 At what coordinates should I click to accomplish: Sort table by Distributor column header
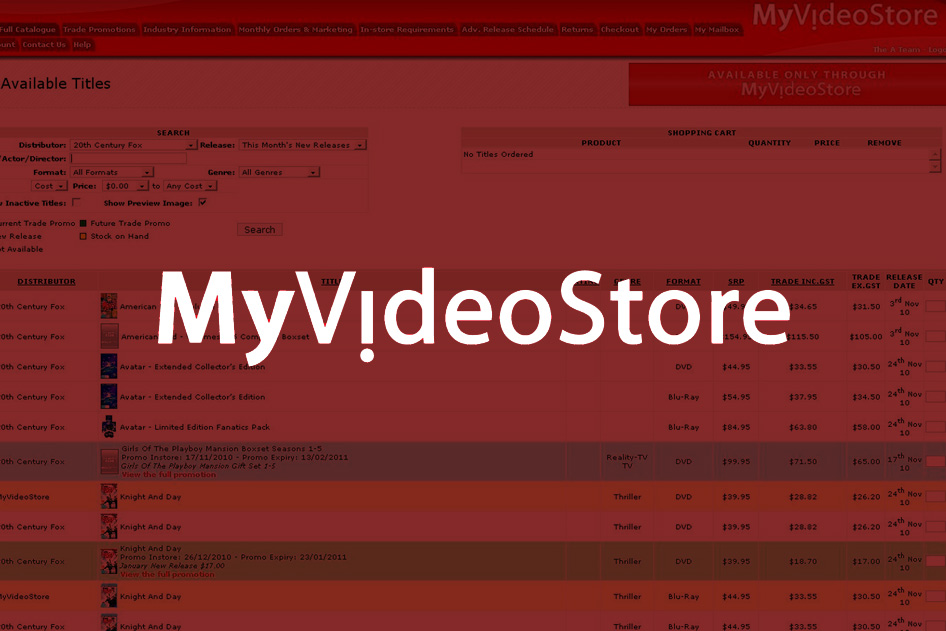coord(46,282)
